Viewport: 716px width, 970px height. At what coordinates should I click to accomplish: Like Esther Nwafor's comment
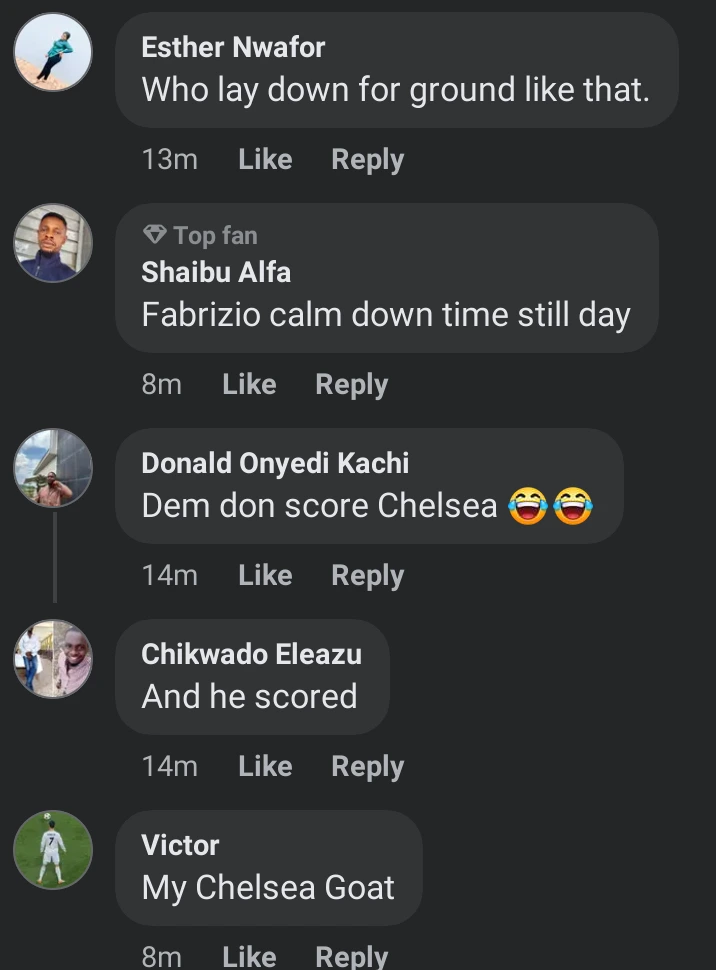pos(265,159)
